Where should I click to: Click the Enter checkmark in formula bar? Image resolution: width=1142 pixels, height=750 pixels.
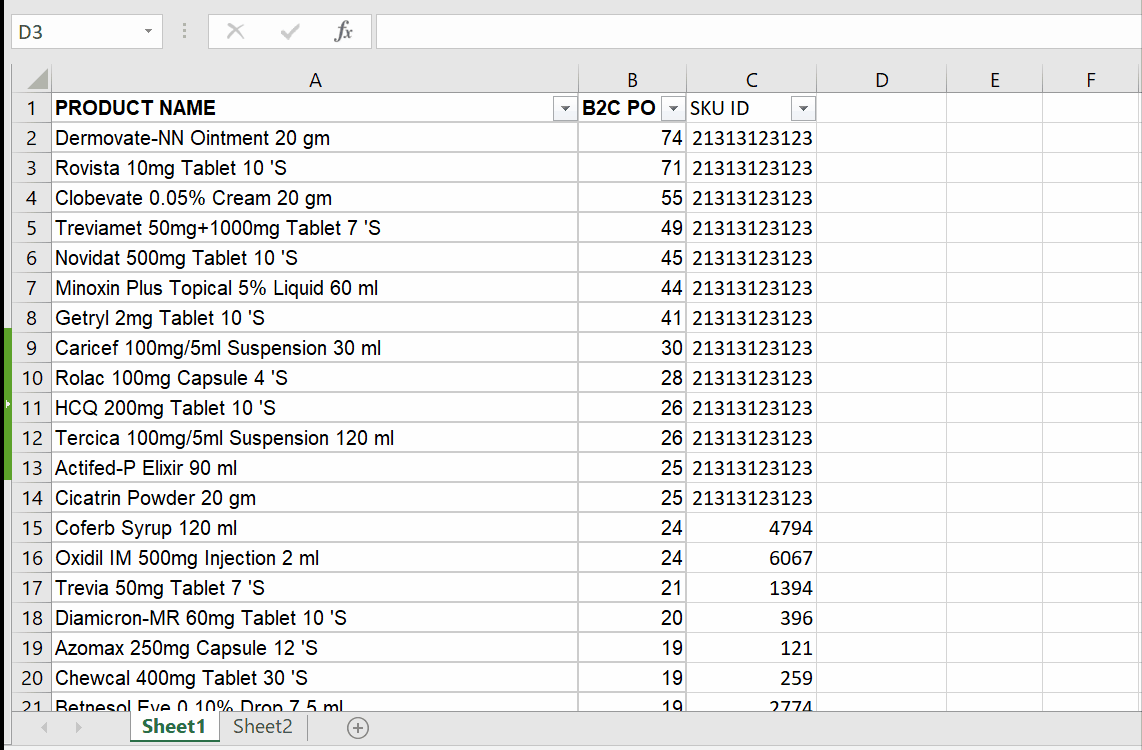[289, 31]
